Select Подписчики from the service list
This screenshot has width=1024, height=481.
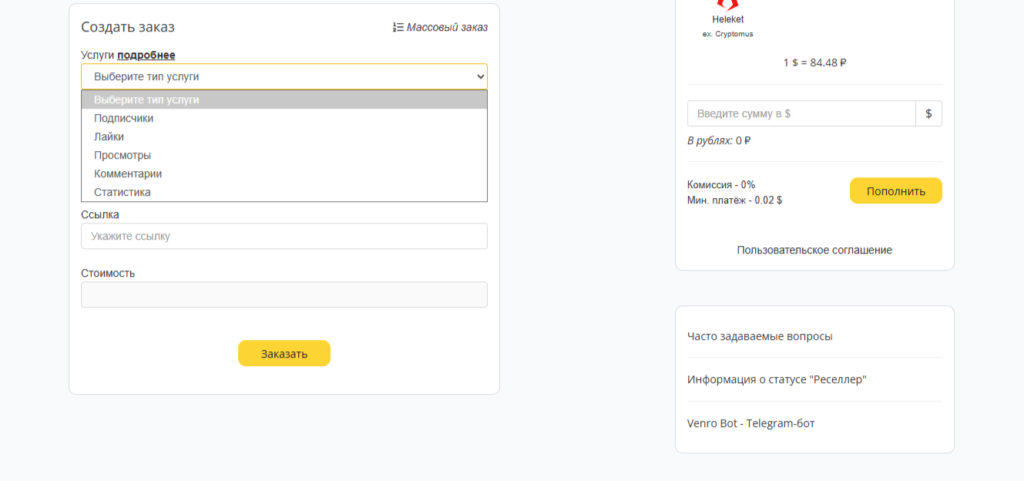coord(124,118)
